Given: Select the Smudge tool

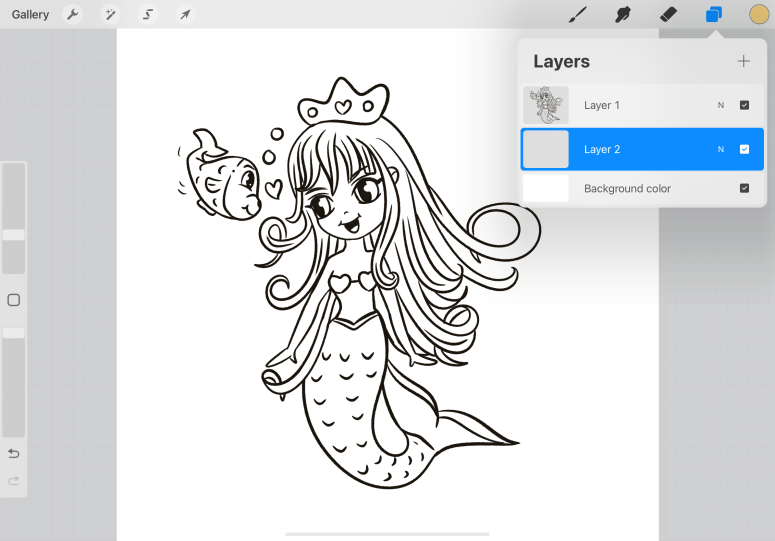Looking at the screenshot, I should 623,14.
